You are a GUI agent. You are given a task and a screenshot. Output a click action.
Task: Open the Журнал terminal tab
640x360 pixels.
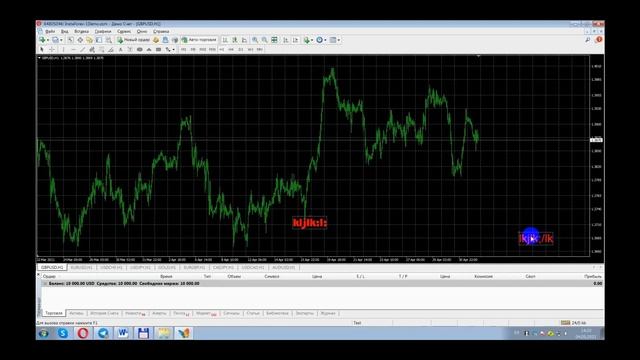click(x=328, y=313)
